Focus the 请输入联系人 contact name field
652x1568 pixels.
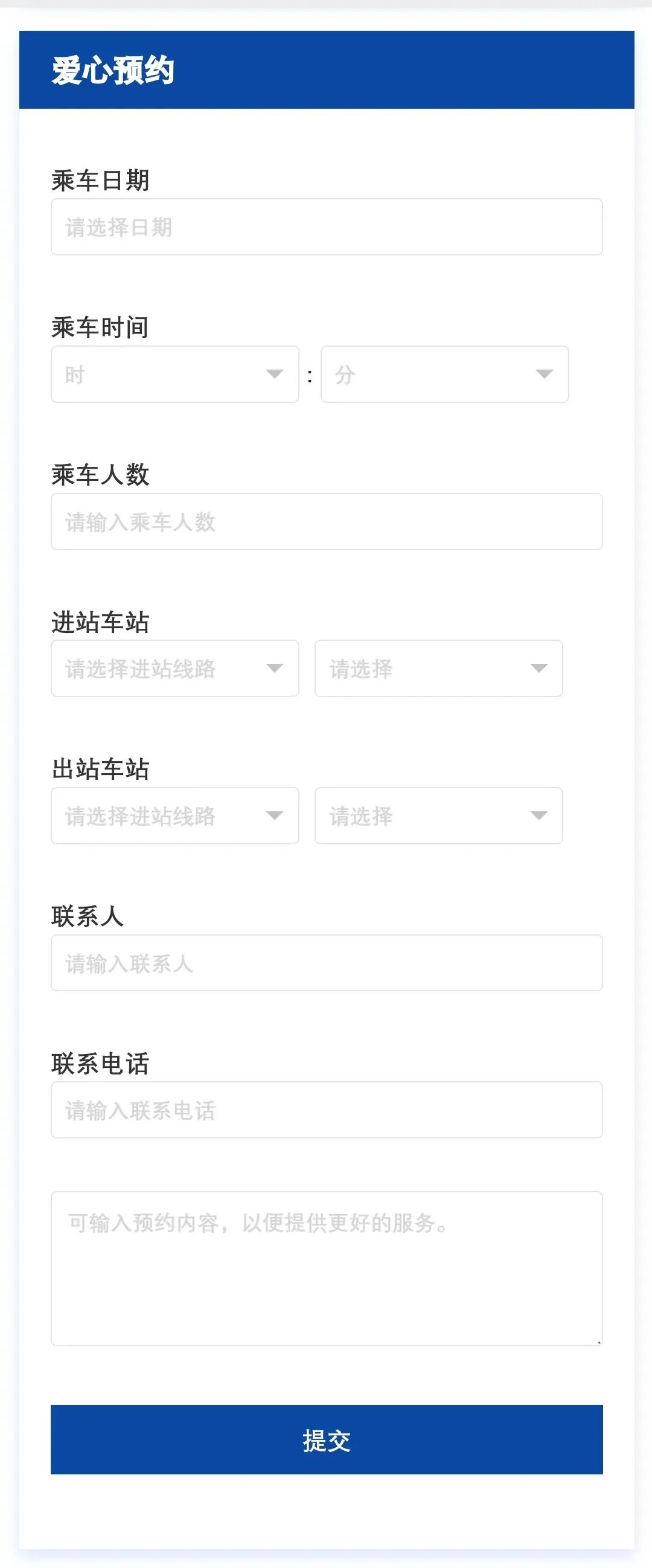pos(327,963)
